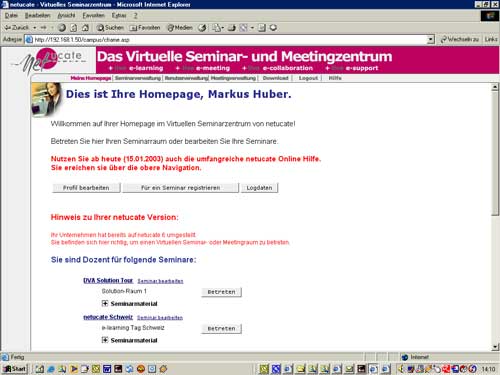Image resolution: width=500 pixels, height=375 pixels.
Task: Click the vertical scrollbar thumb
Action: point(495,153)
